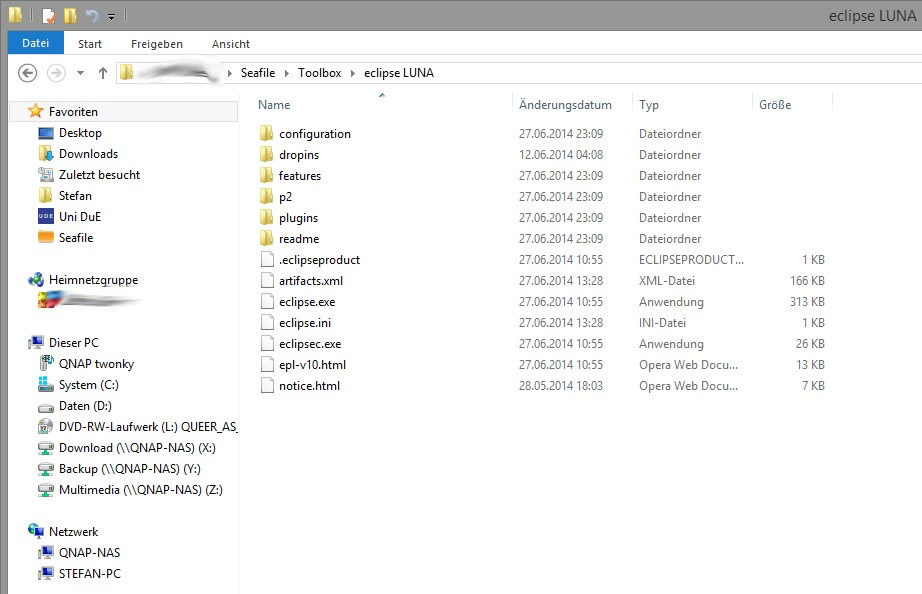Open the STEFAN-PC network computer

click(x=89, y=574)
